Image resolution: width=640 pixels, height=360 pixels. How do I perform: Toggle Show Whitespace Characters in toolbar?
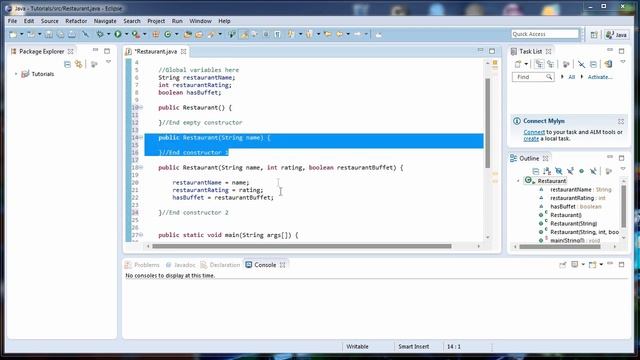pyautogui.click(x=278, y=35)
